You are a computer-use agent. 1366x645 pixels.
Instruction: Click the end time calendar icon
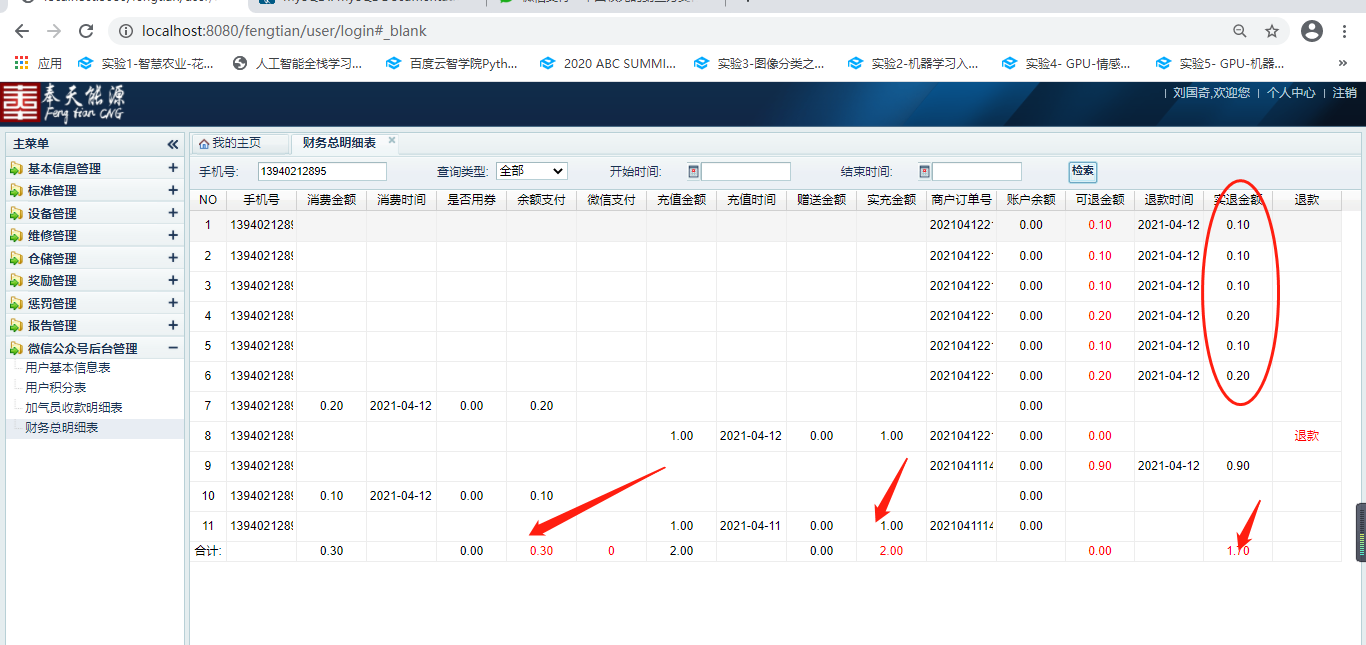tap(925, 171)
